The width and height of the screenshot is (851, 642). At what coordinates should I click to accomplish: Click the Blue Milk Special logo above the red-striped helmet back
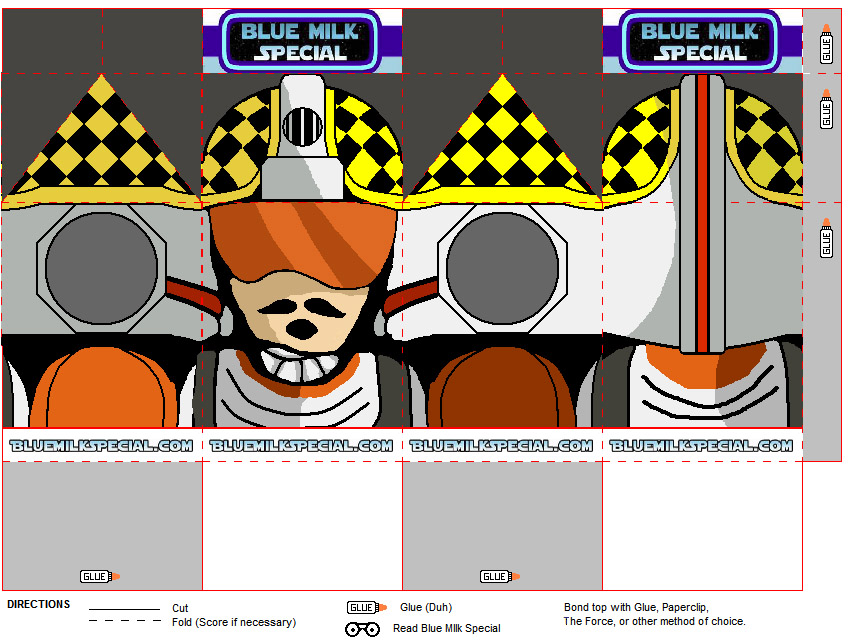[701, 41]
